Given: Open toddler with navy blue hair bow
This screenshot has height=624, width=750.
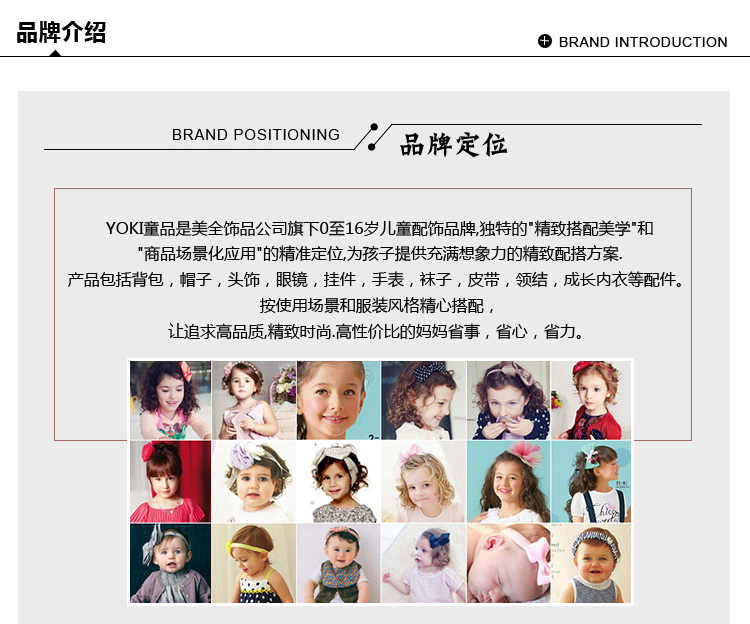Looking at the screenshot, I should [423, 563].
